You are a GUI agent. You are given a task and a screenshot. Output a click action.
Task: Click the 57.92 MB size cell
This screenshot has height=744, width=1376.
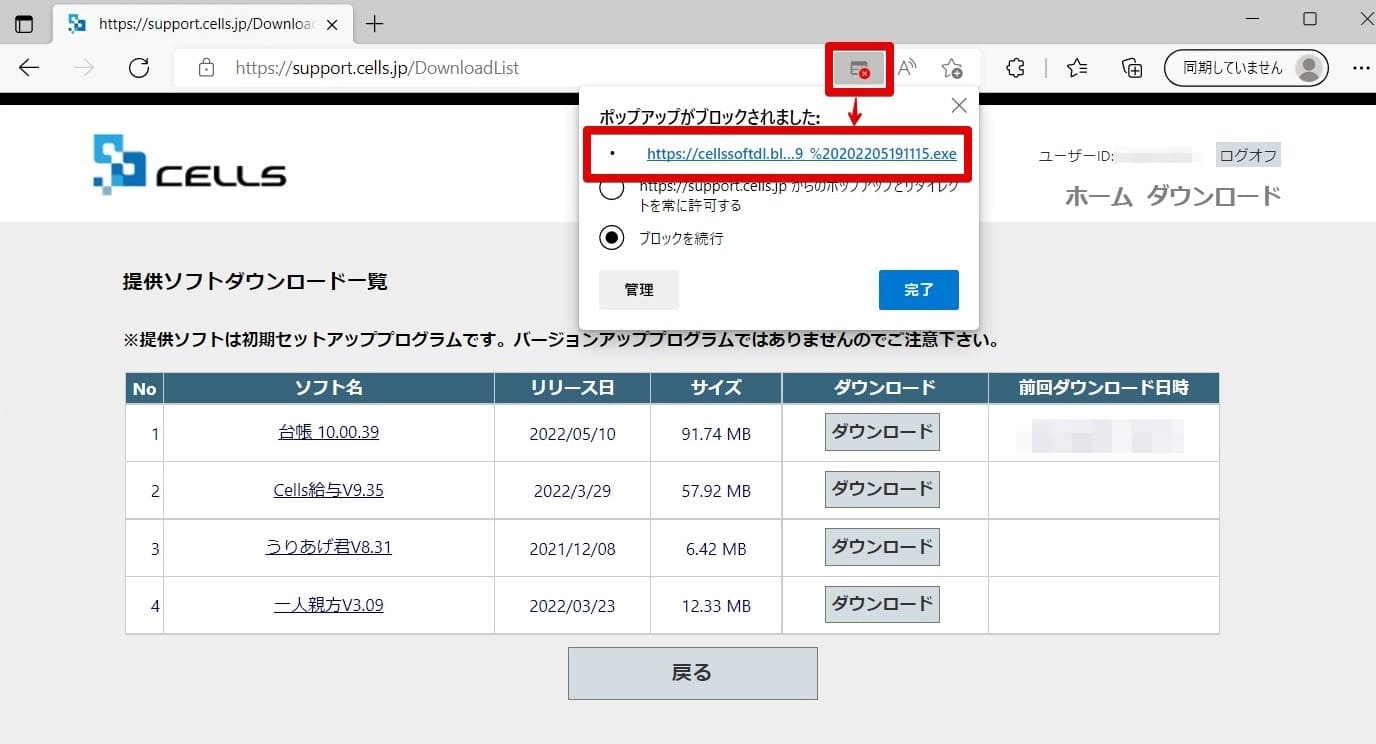pos(716,491)
